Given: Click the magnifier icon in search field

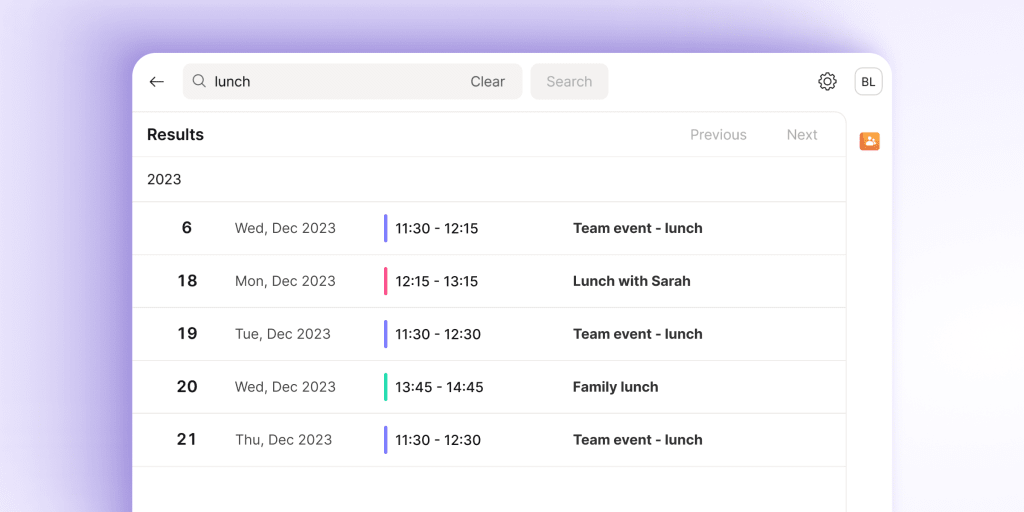Looking at the screenshot, I should click(x=199, y=82).
